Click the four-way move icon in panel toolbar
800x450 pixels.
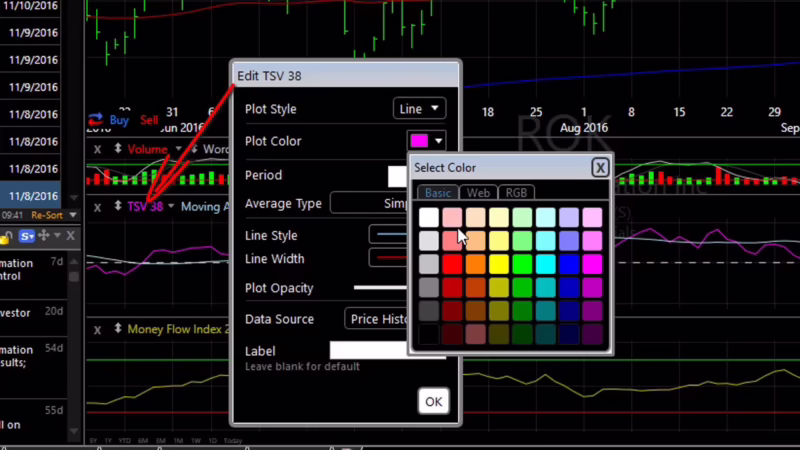44,236
